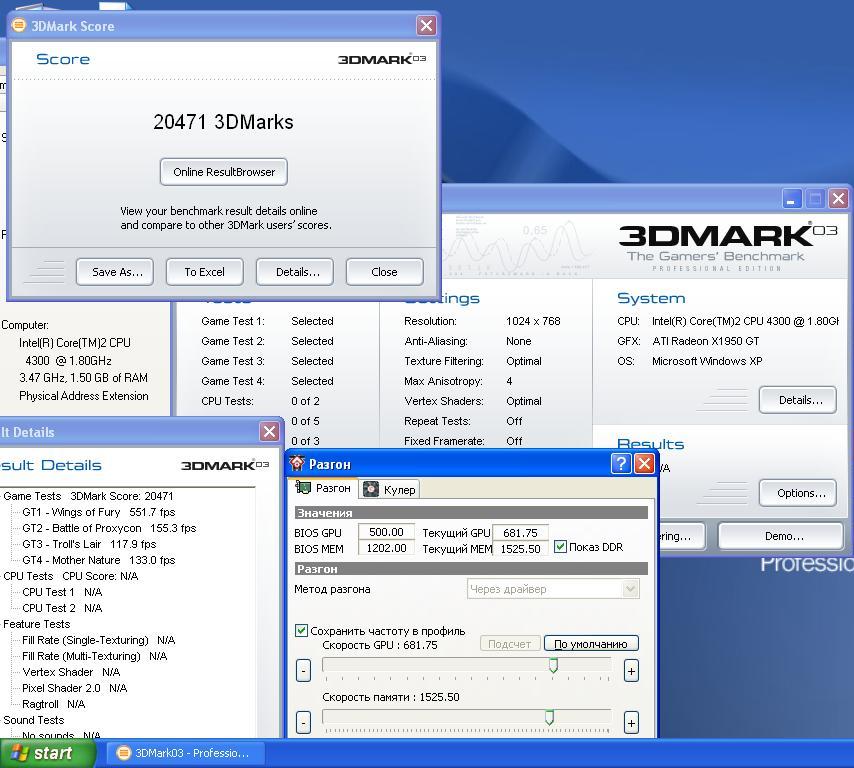Screen dimensions: 854x768
Task: Close the Result Details window
Action: (269, 431)
